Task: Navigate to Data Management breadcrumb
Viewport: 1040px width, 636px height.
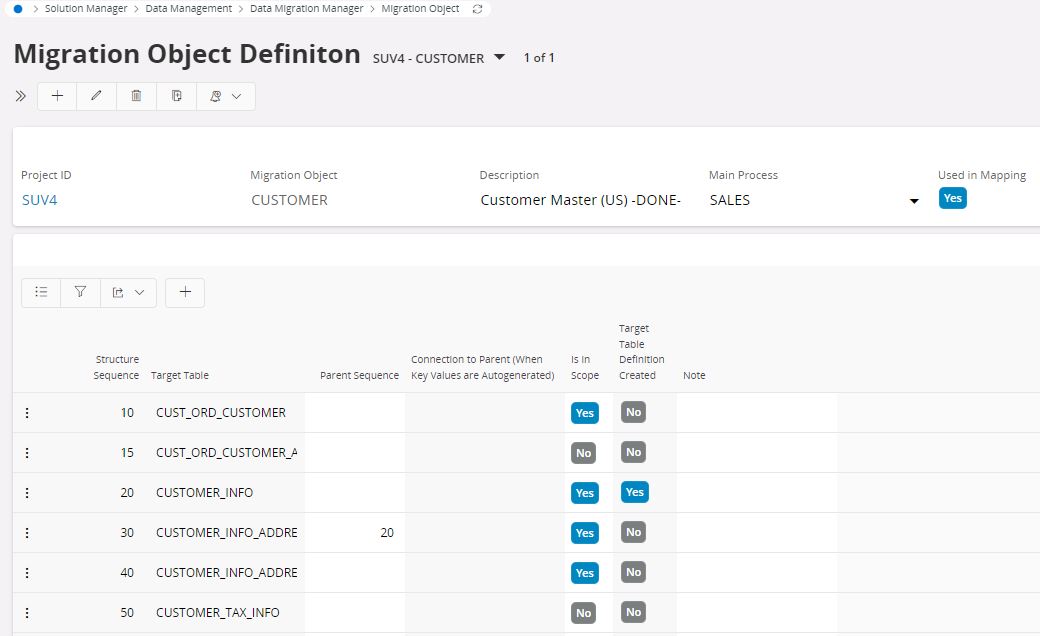Action: click(188, 9)
